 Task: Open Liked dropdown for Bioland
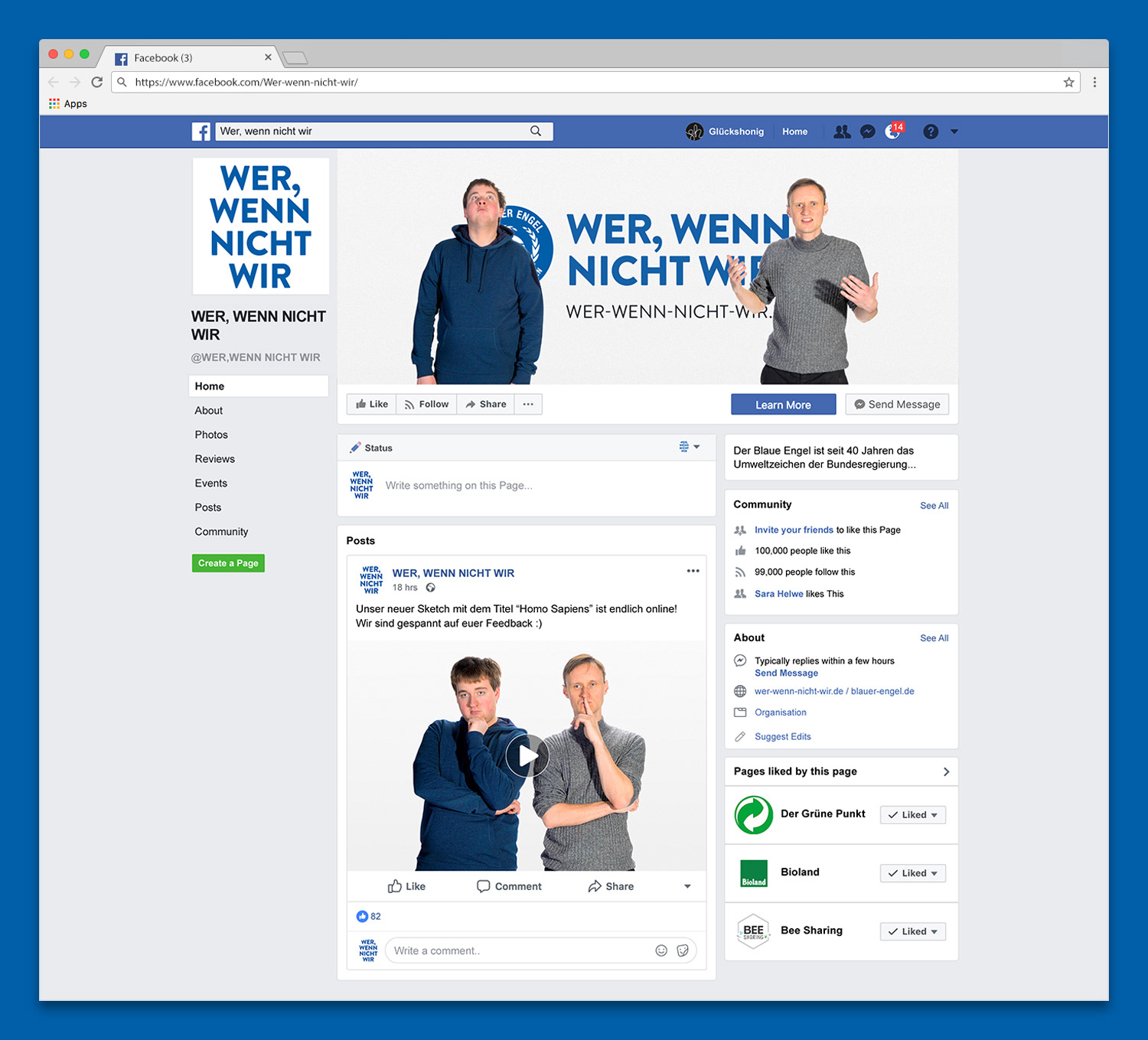[913, 873]
